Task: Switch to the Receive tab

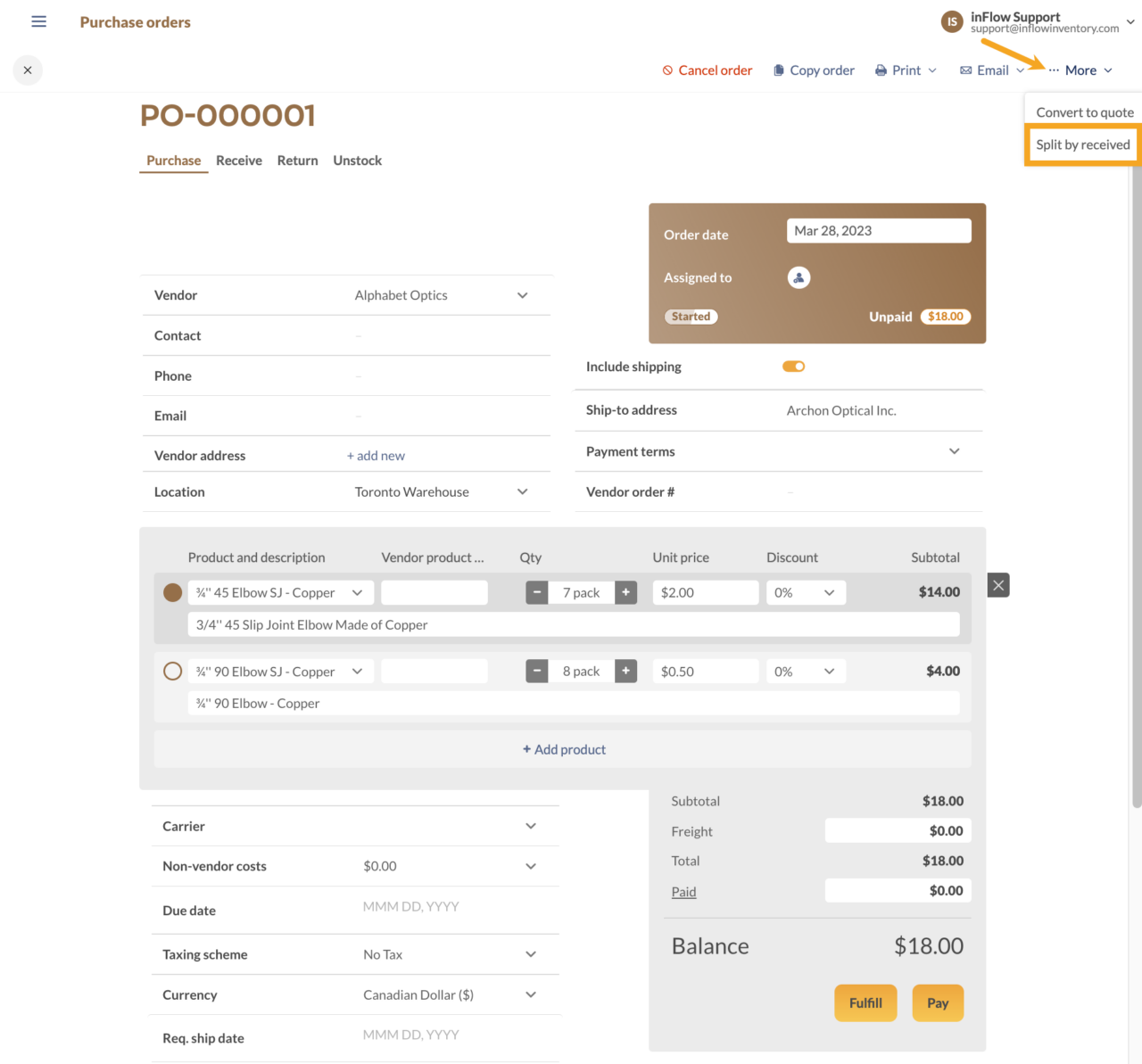Action: [x=239, y=161]
